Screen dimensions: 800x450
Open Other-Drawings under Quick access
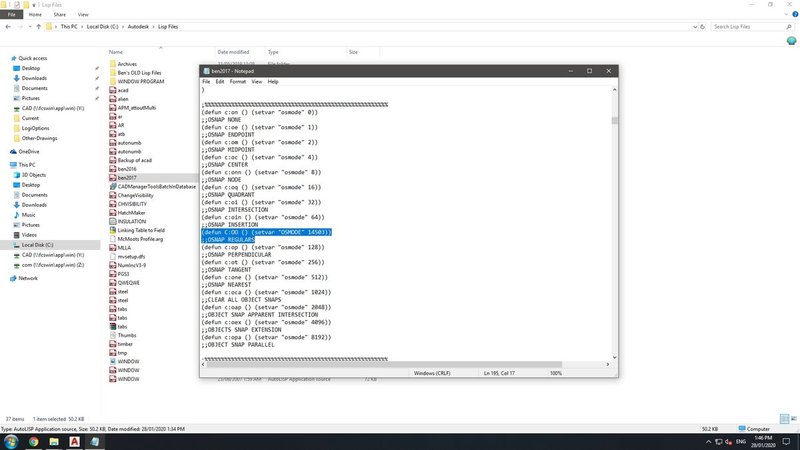(39, 138)
